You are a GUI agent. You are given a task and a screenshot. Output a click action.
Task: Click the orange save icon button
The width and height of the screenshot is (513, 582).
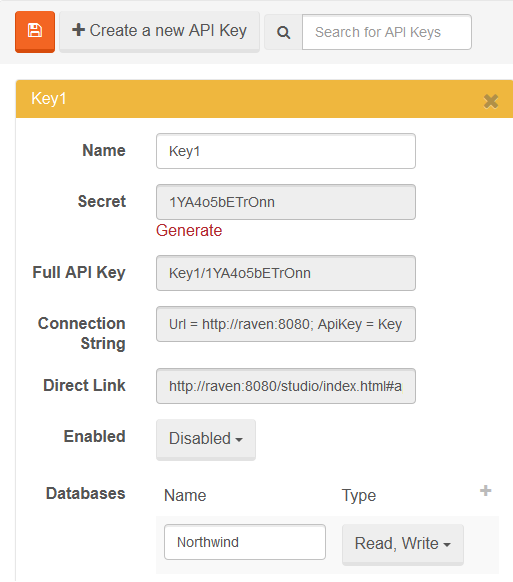coord(35,32)
